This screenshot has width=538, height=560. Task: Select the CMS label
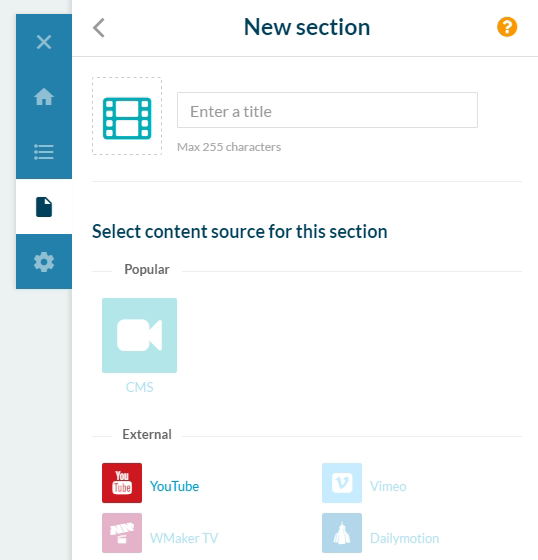point(139,387)
